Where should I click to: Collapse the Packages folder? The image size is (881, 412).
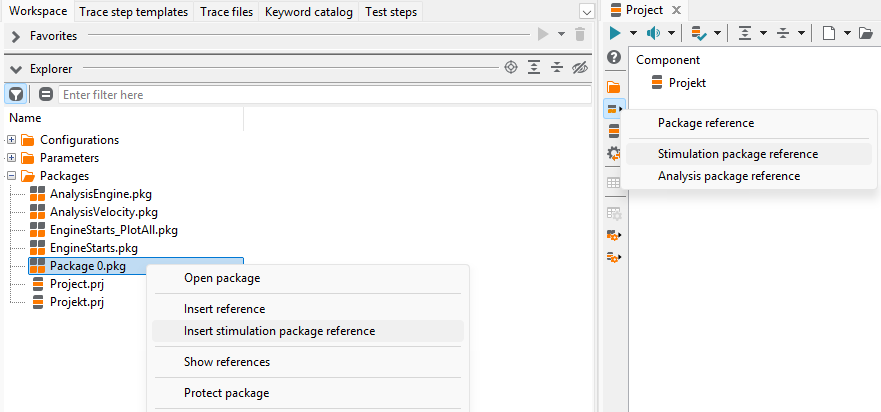pos(11,175)
